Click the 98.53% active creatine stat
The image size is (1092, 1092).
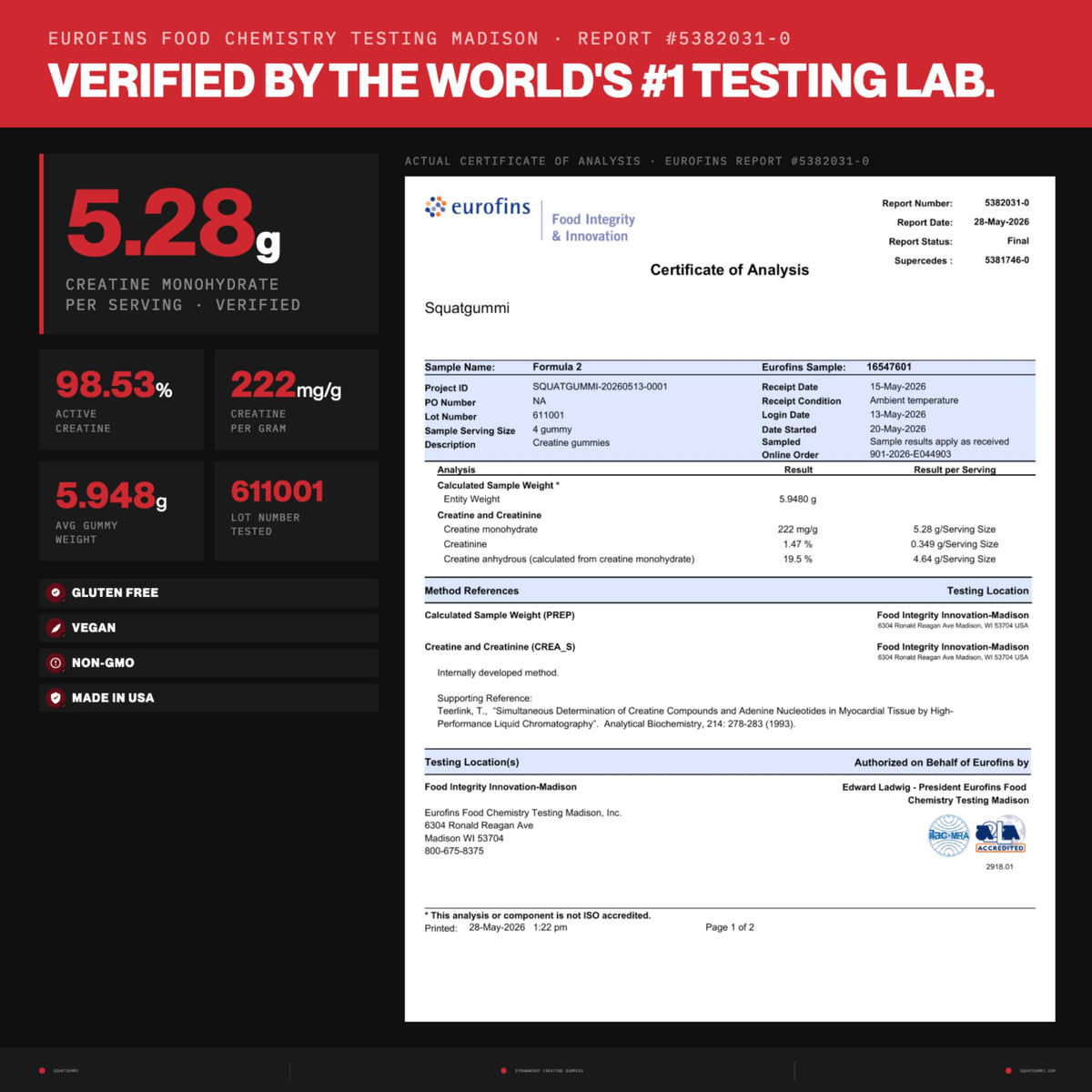coord(114,386)
